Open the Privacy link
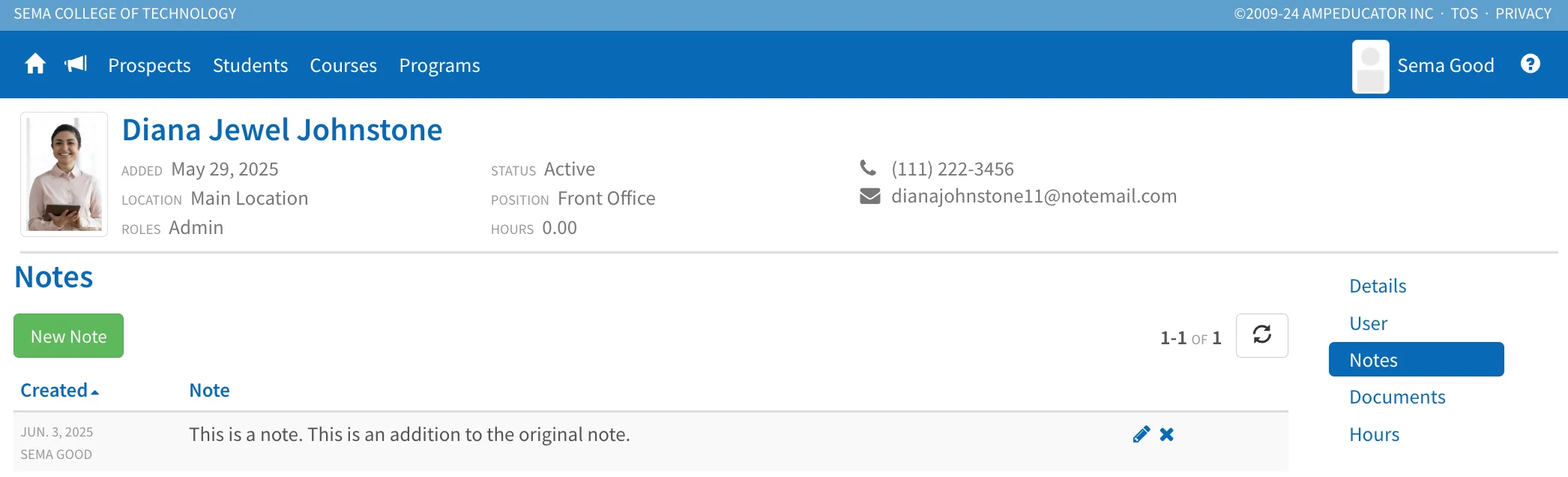Viewport: 1568px width, 477px height. [1523, 13]
